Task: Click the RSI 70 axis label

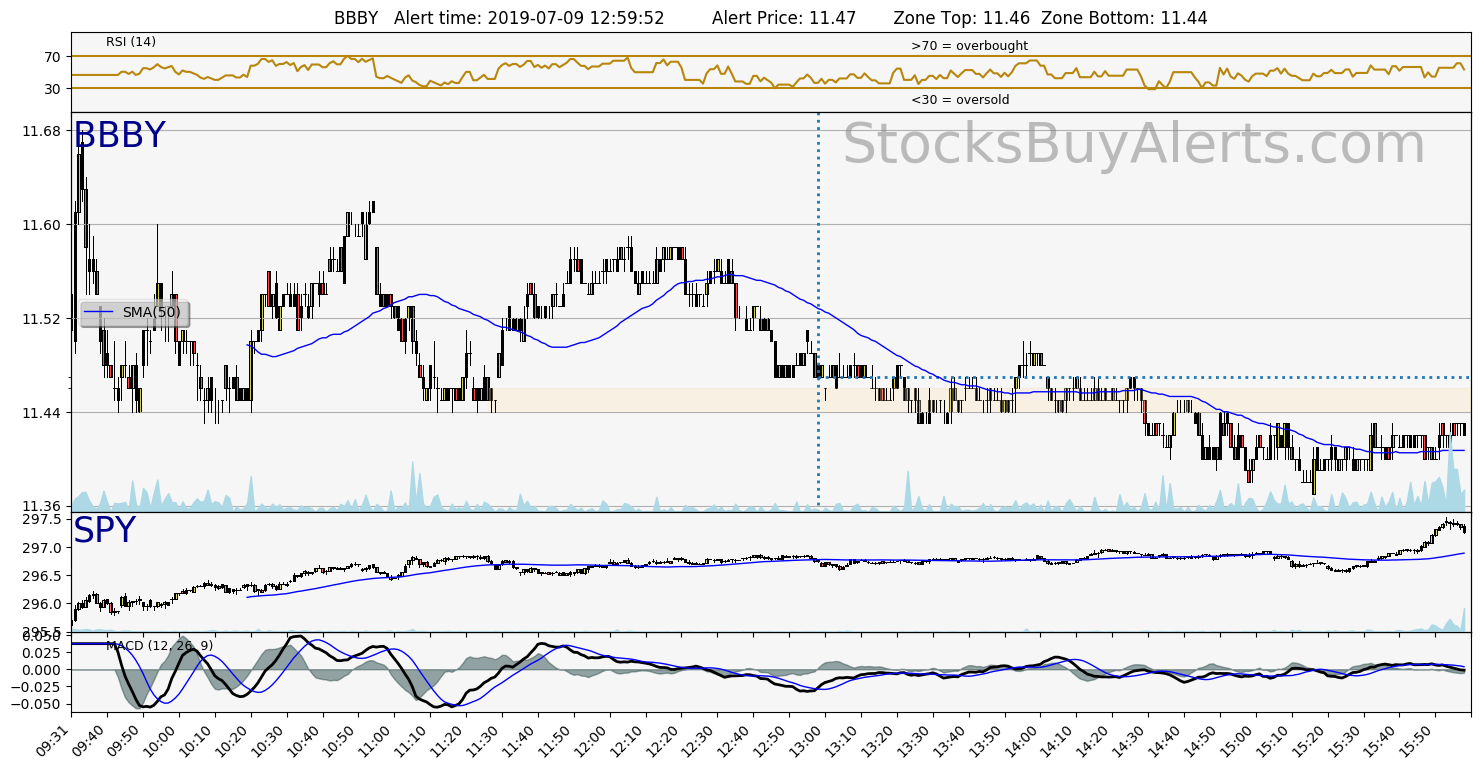Action: pyautogui.click(x=52, y=57)
